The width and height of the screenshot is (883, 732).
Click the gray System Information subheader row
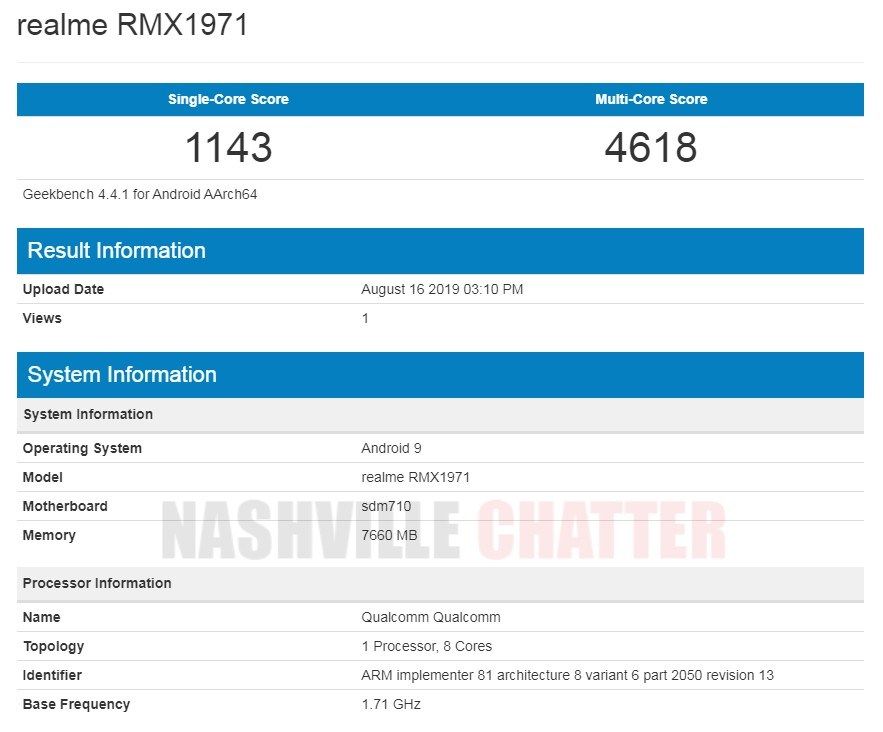[x=440, y=414]
